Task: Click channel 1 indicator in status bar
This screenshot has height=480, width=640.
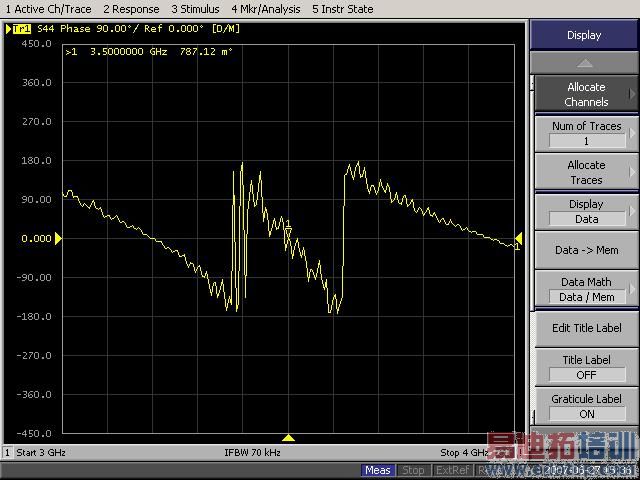Action: tap(7, 453)
